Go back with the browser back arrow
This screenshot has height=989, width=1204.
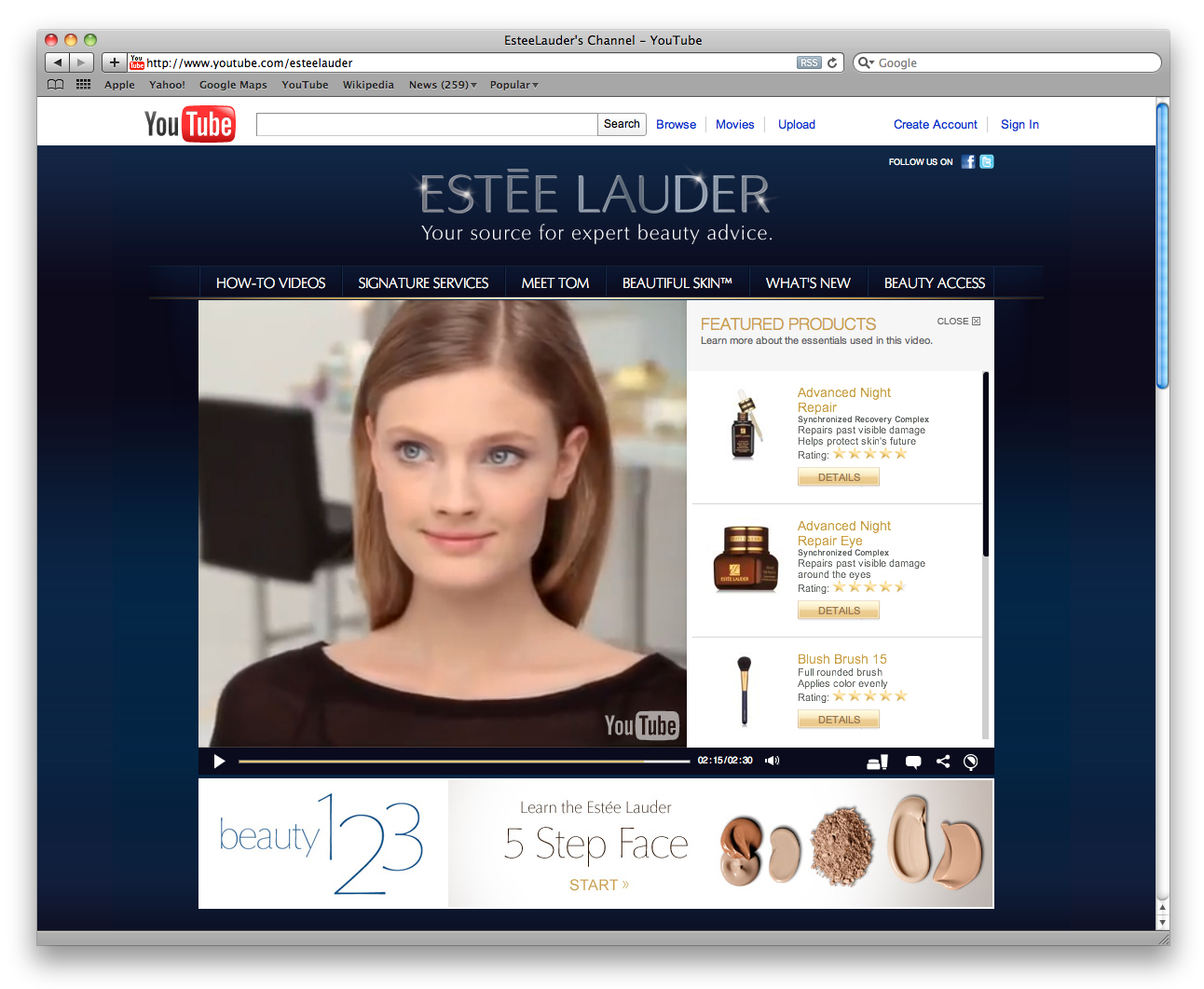click(58, 62)
